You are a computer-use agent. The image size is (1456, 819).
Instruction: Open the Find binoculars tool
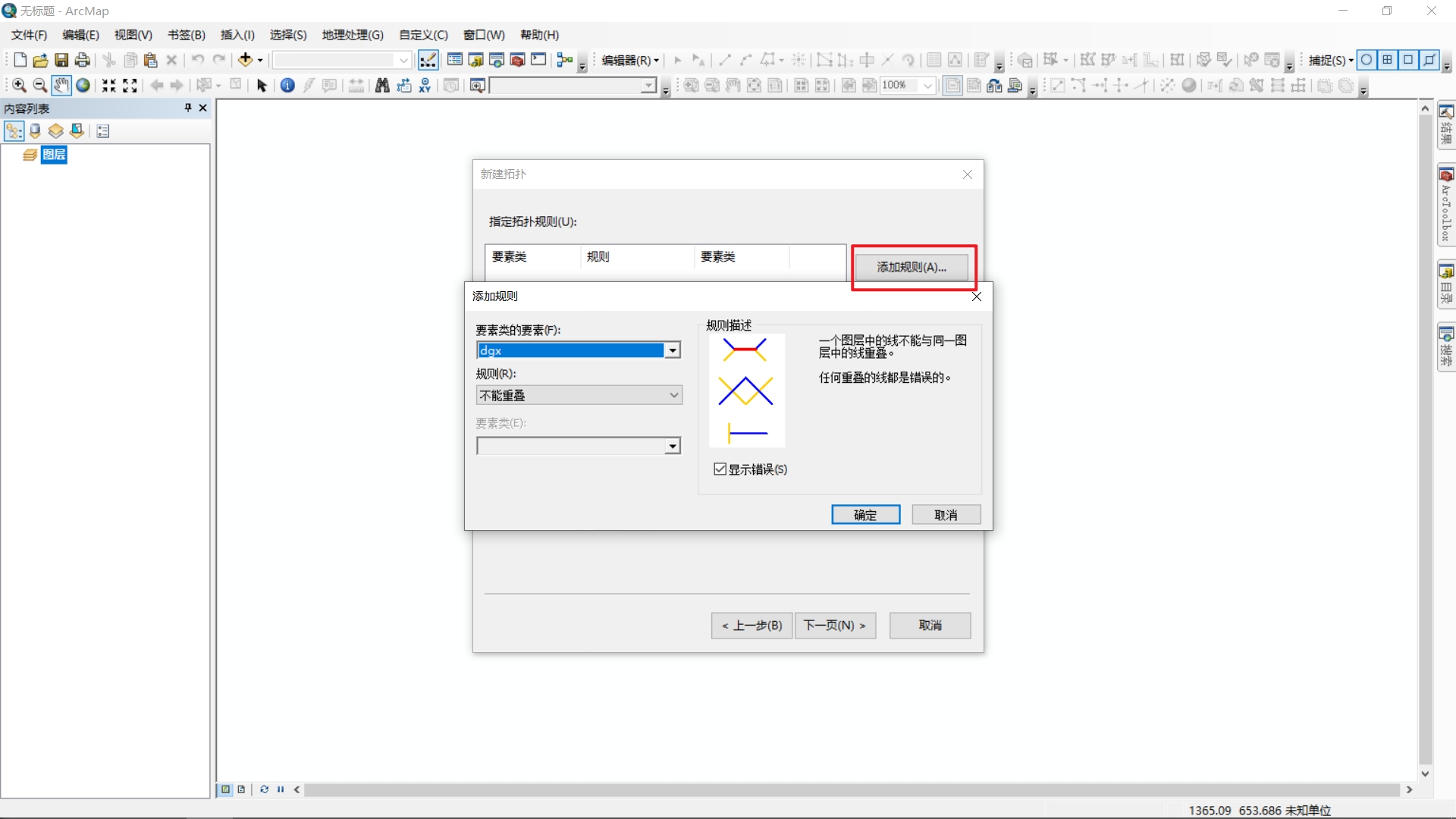382,86
